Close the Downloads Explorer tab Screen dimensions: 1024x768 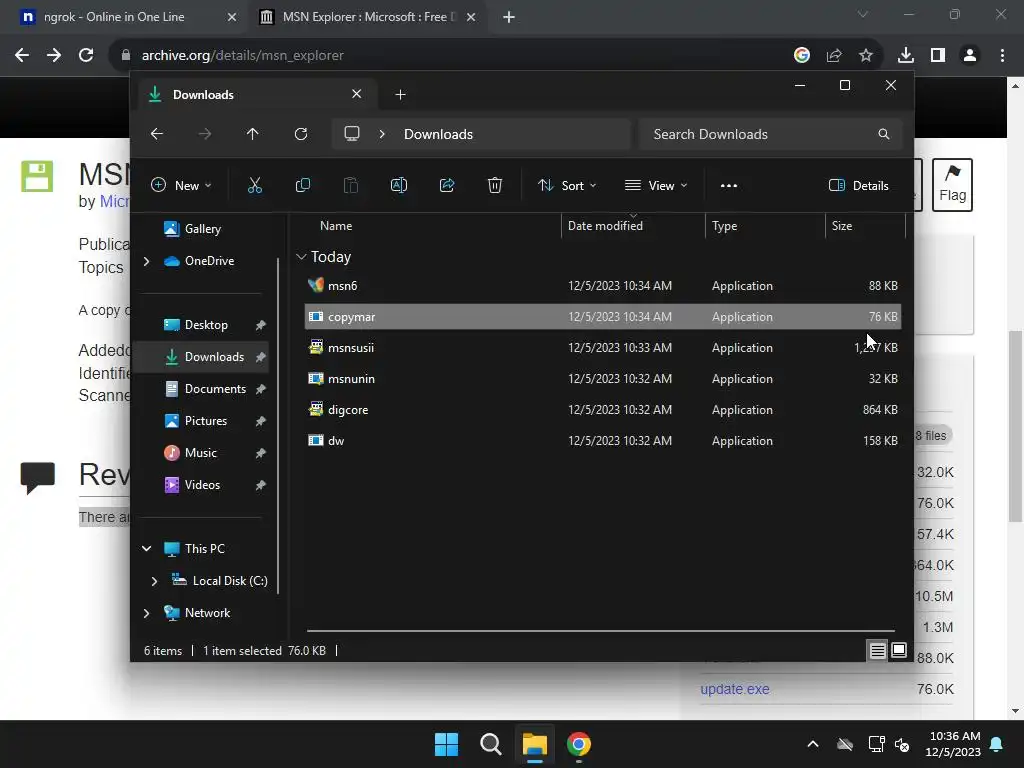(x=357, y=94)
